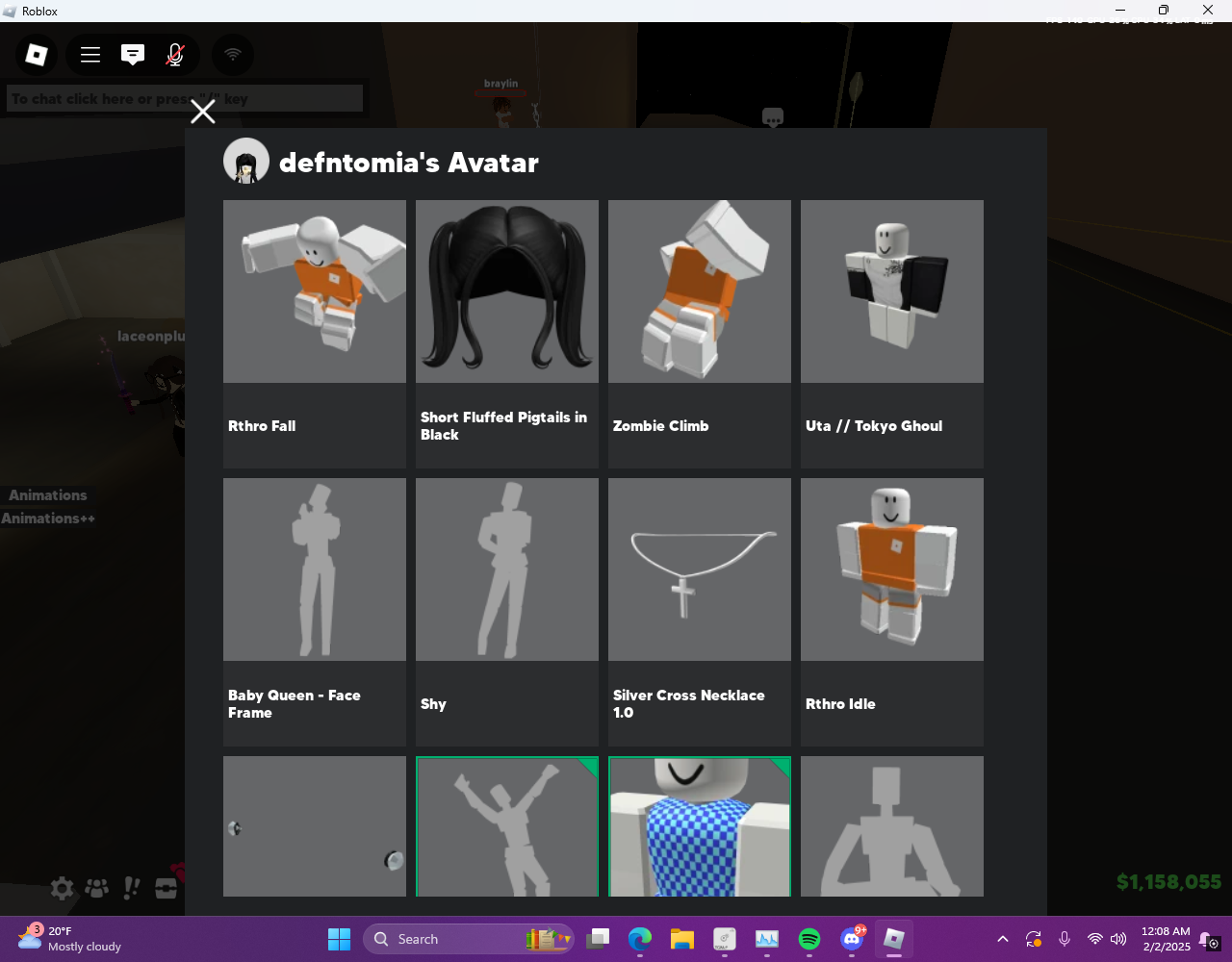Open the Windows Start menu

click(x=339, y=939)
